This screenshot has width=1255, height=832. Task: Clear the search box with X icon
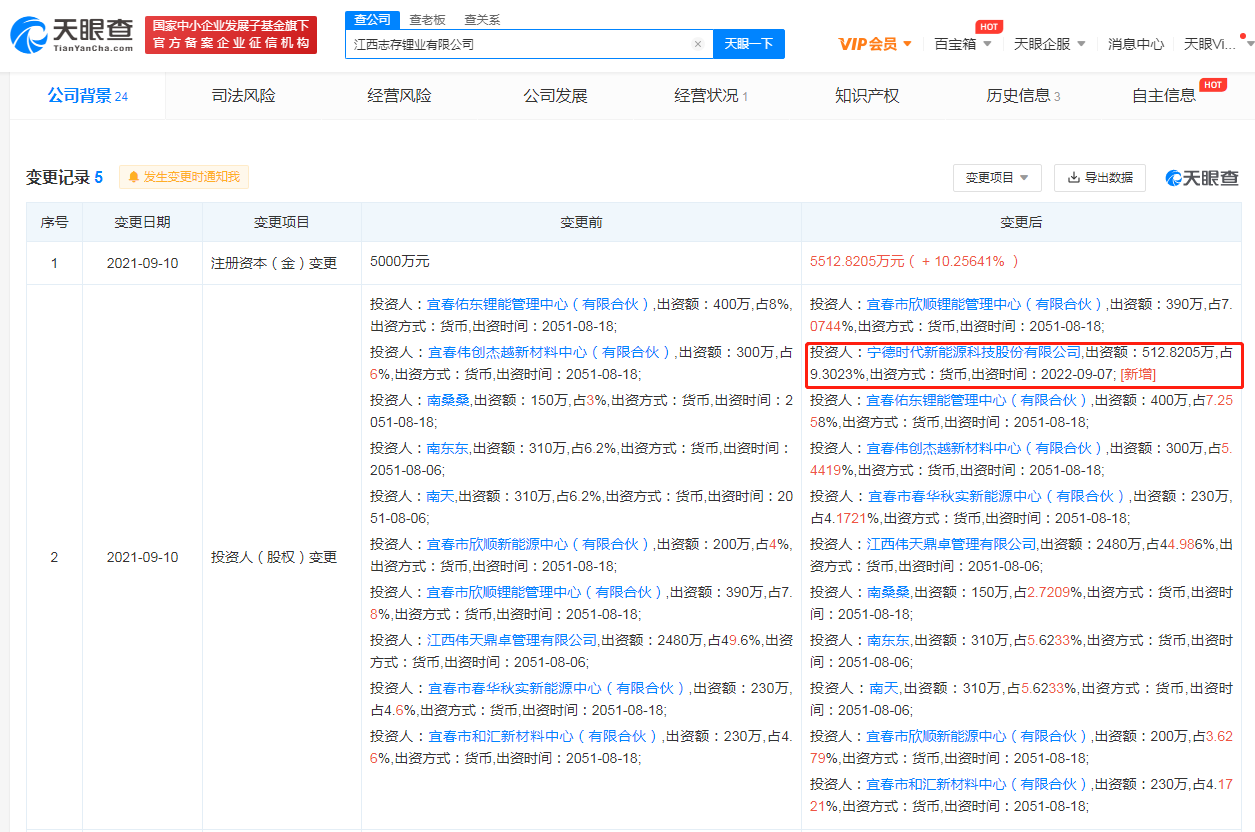[x=698, y=44]
